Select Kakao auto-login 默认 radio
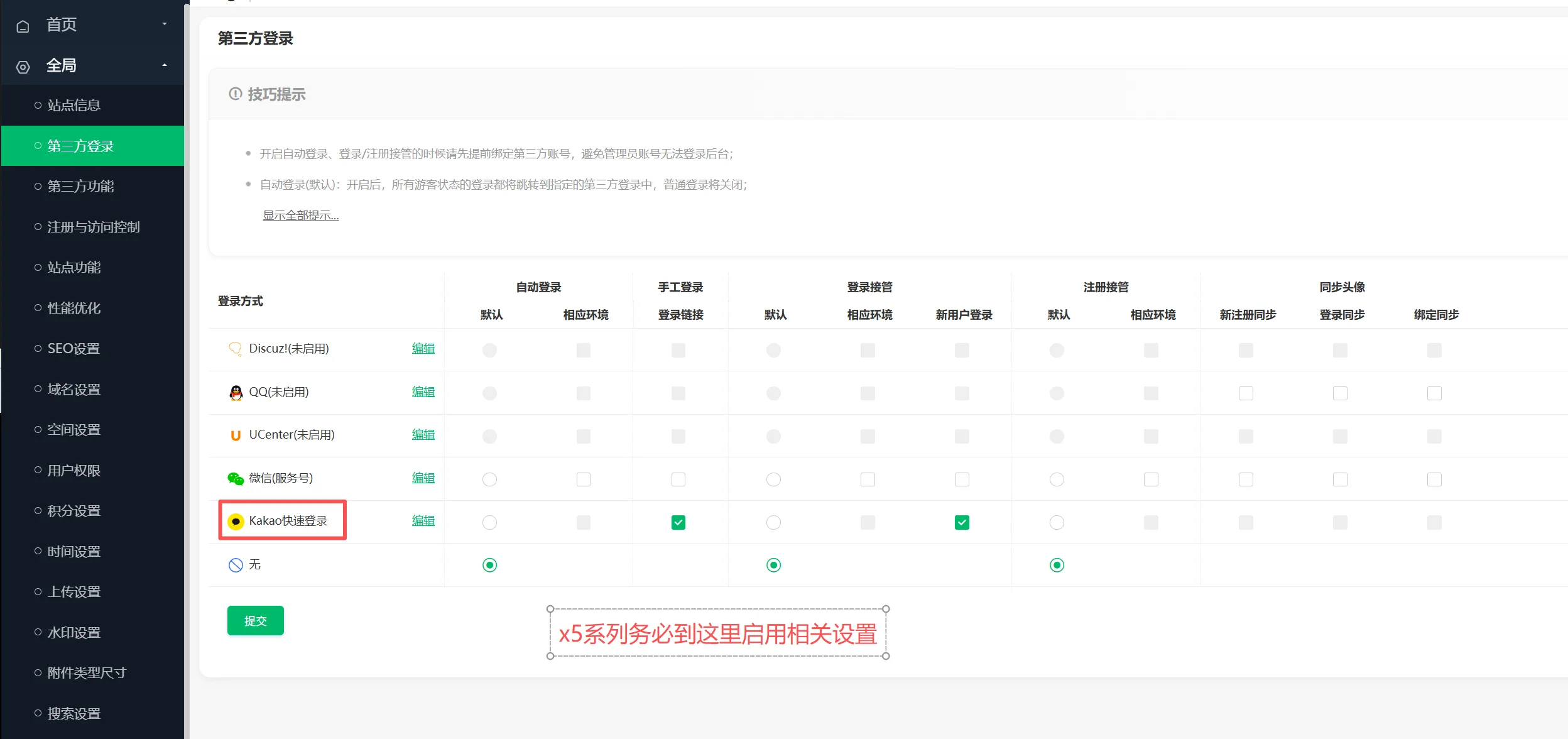Screen dimensions: 1568x739 (x=489, y=522)
